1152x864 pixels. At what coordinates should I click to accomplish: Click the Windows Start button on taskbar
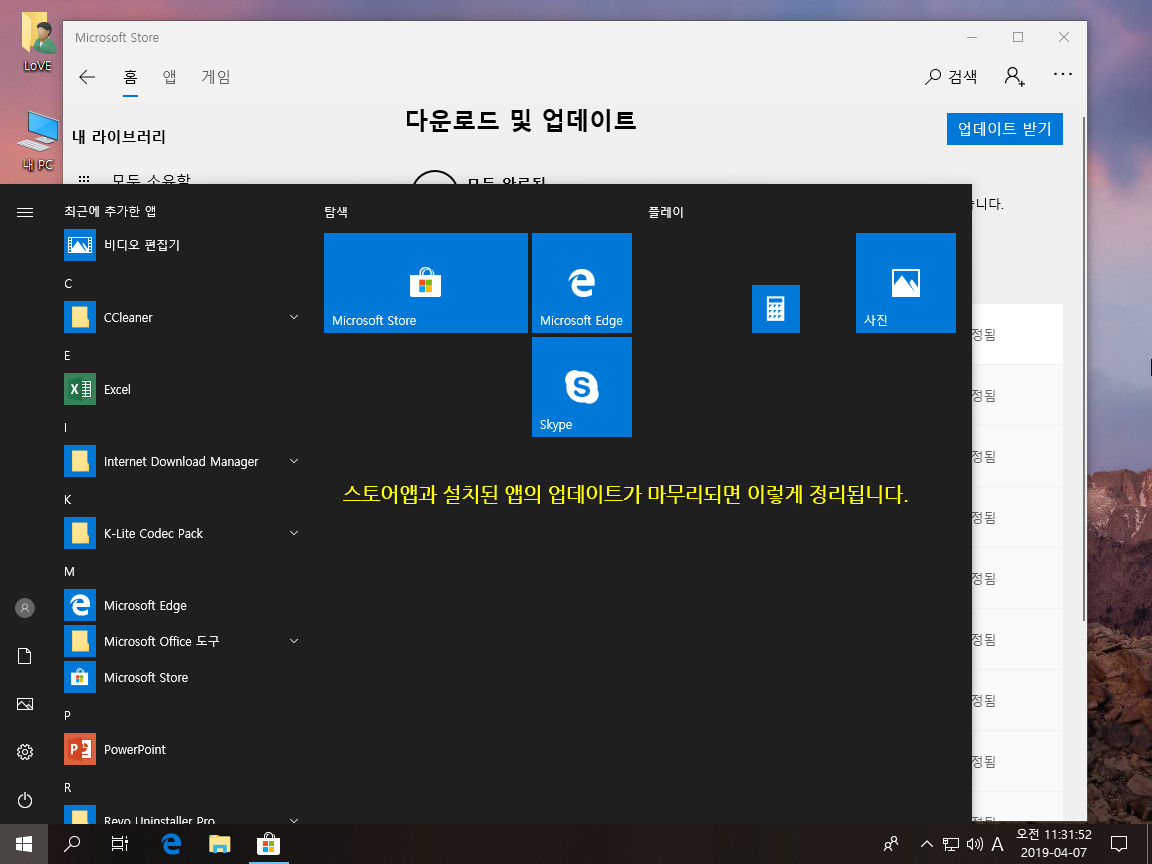pos(24,844)
